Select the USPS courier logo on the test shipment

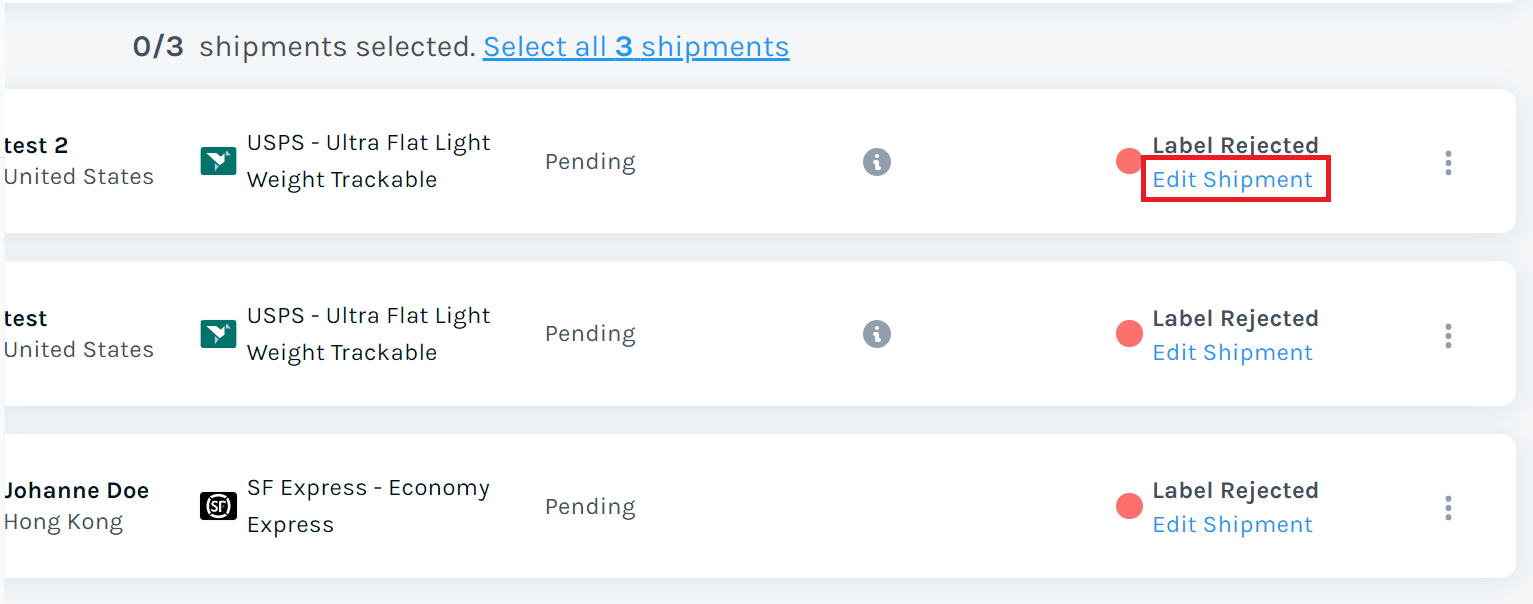[x=218, y=333]
